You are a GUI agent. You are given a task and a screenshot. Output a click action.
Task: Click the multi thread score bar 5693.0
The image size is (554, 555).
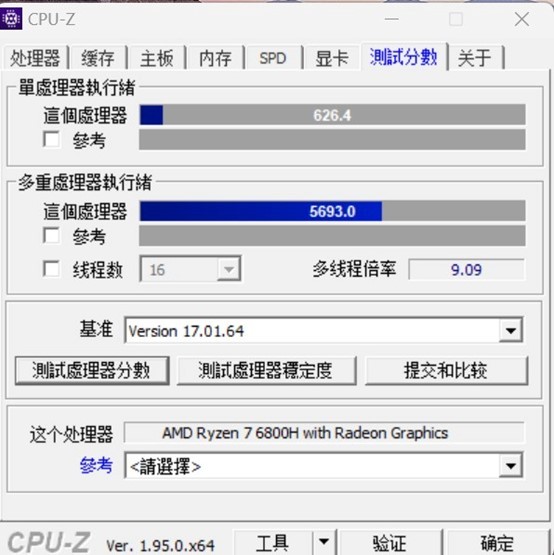[x=332, y=211]
